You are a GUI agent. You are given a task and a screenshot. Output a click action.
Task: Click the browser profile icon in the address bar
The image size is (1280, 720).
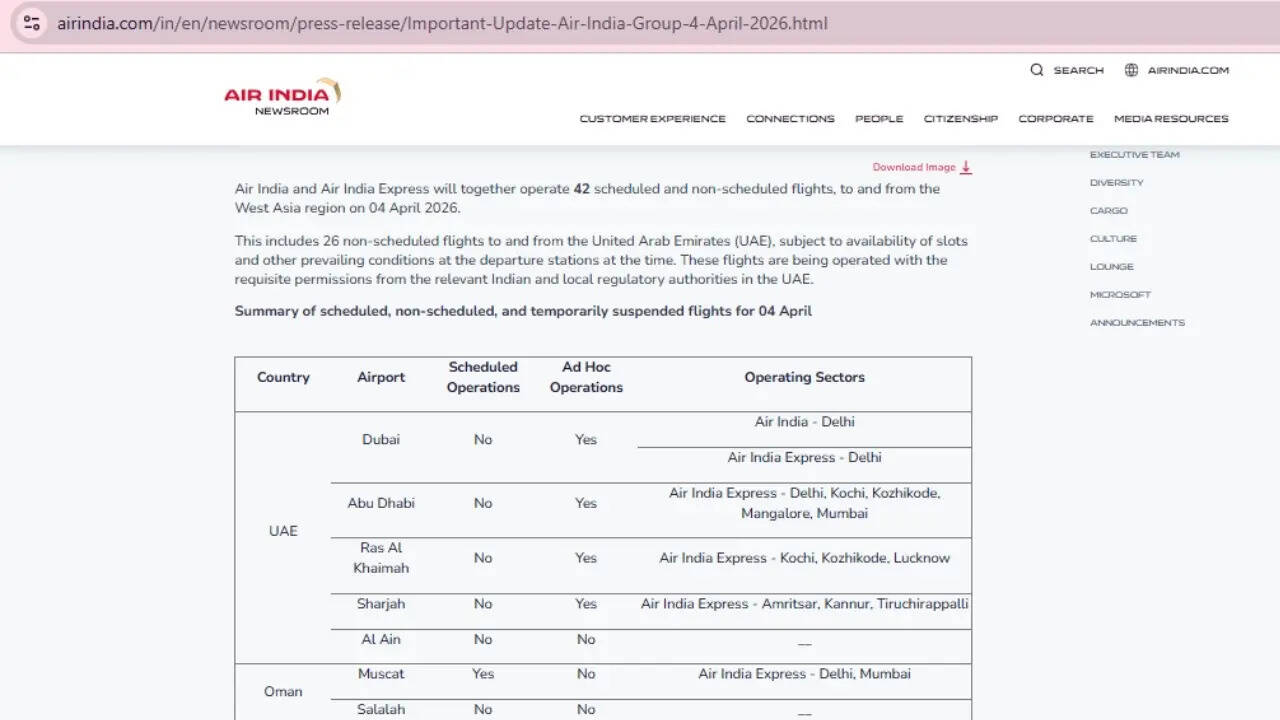(31, 22)
